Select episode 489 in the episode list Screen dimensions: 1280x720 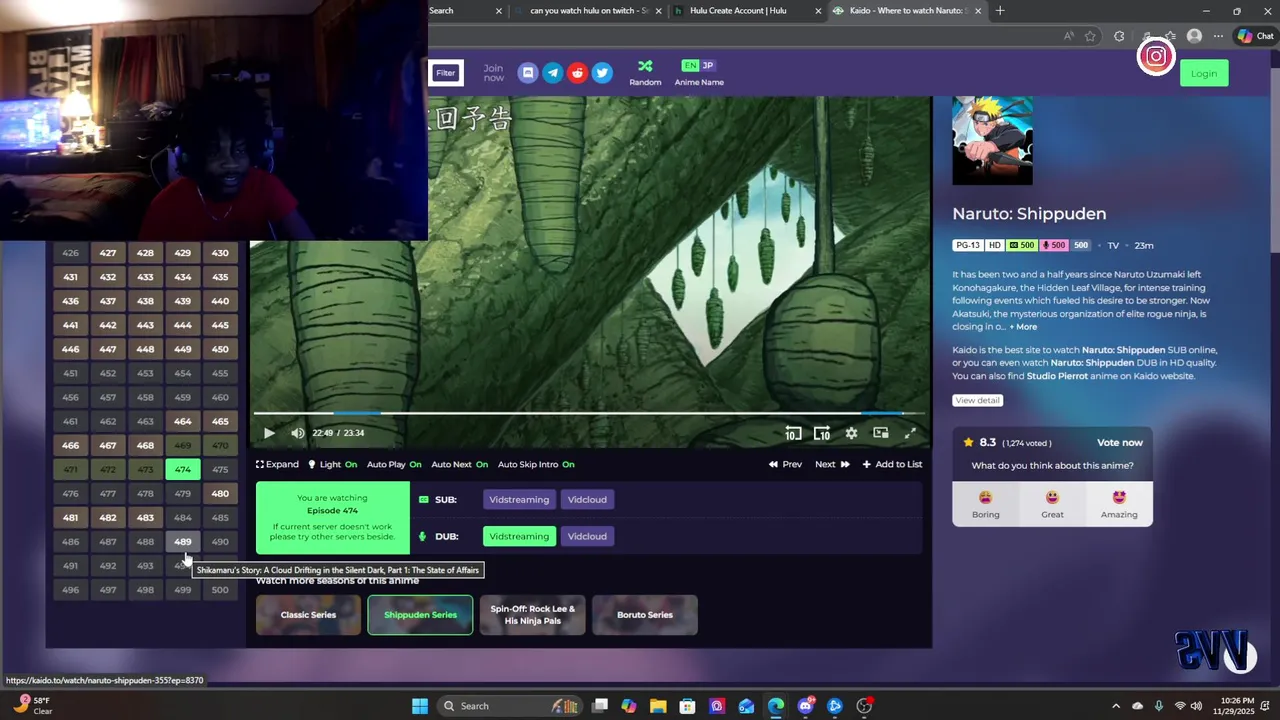point(182,542)
